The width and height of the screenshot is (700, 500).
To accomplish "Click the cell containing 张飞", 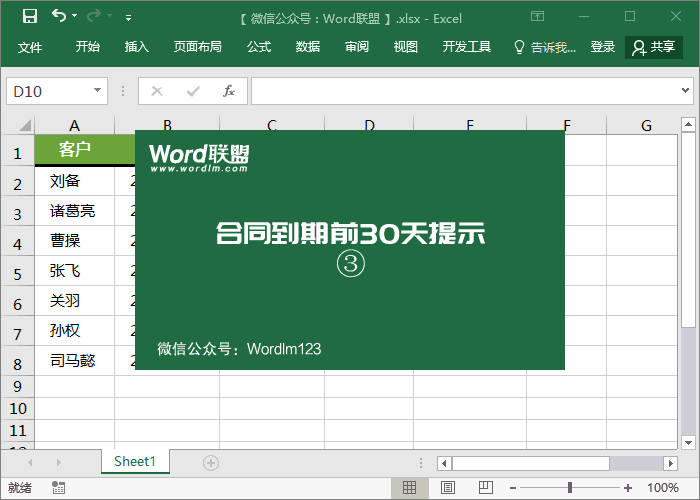I will 75,271.
